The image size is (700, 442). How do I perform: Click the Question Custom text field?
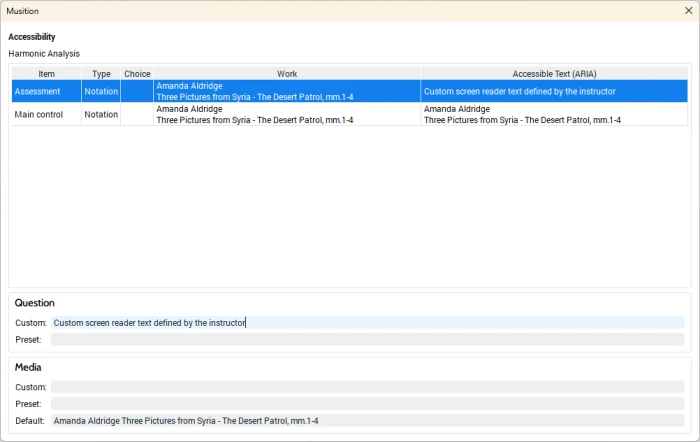tap(367, 323)
